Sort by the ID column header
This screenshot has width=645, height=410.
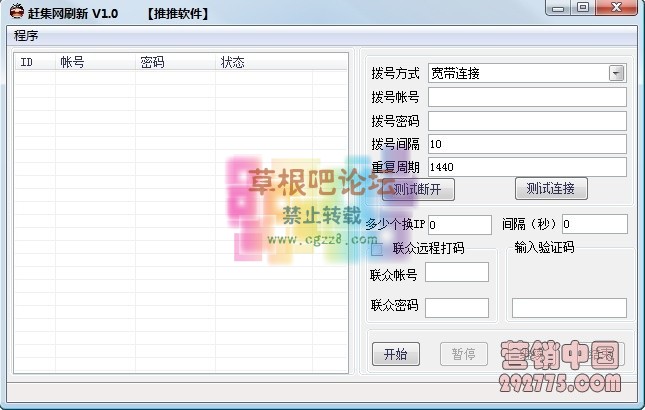pos(35,63)
